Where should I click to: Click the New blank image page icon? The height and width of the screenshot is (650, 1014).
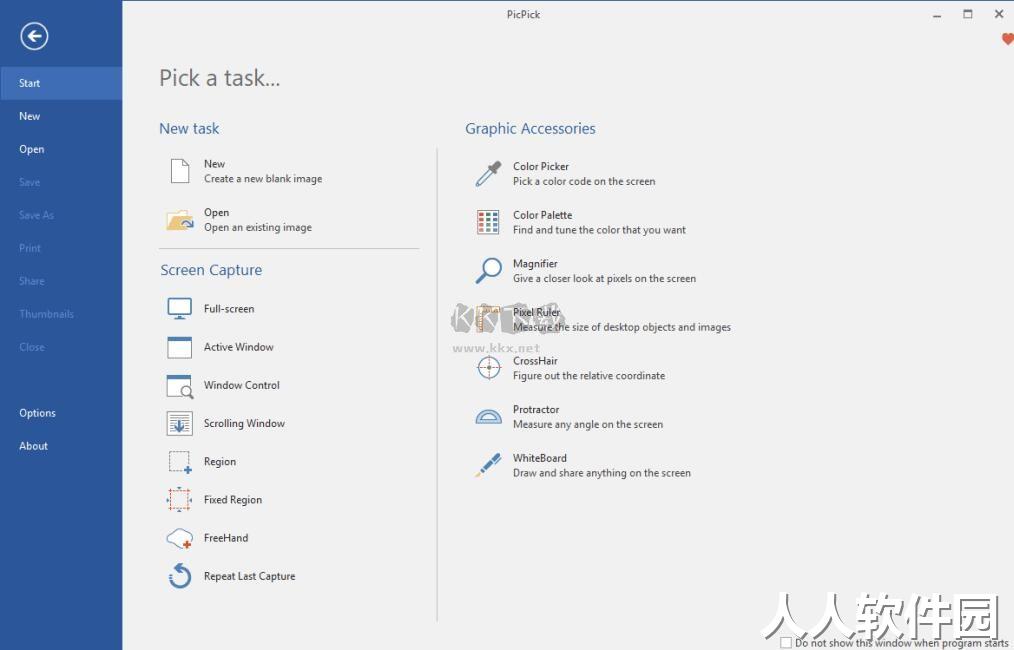click(x=180, y=171)
